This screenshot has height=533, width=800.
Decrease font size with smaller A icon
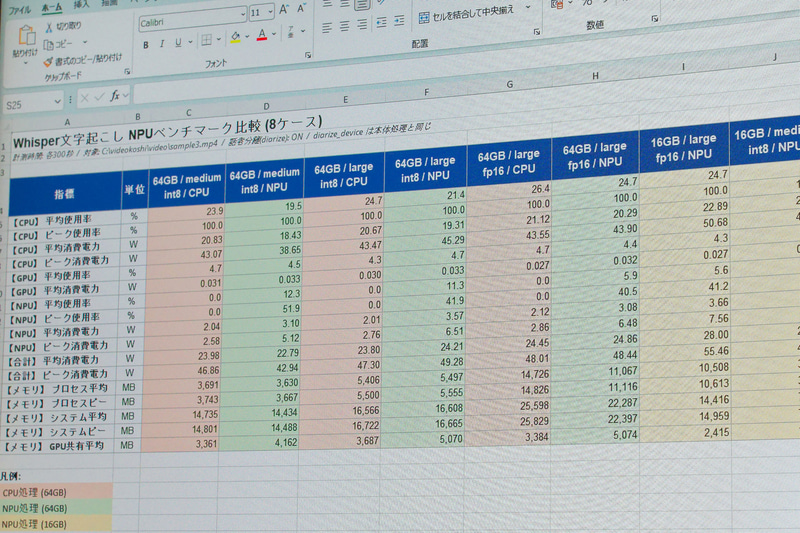click(301, 8)
